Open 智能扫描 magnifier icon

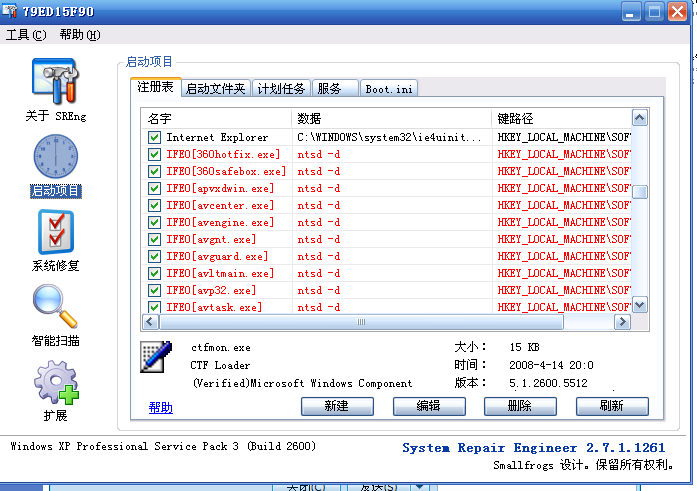(x=56, y=307)
